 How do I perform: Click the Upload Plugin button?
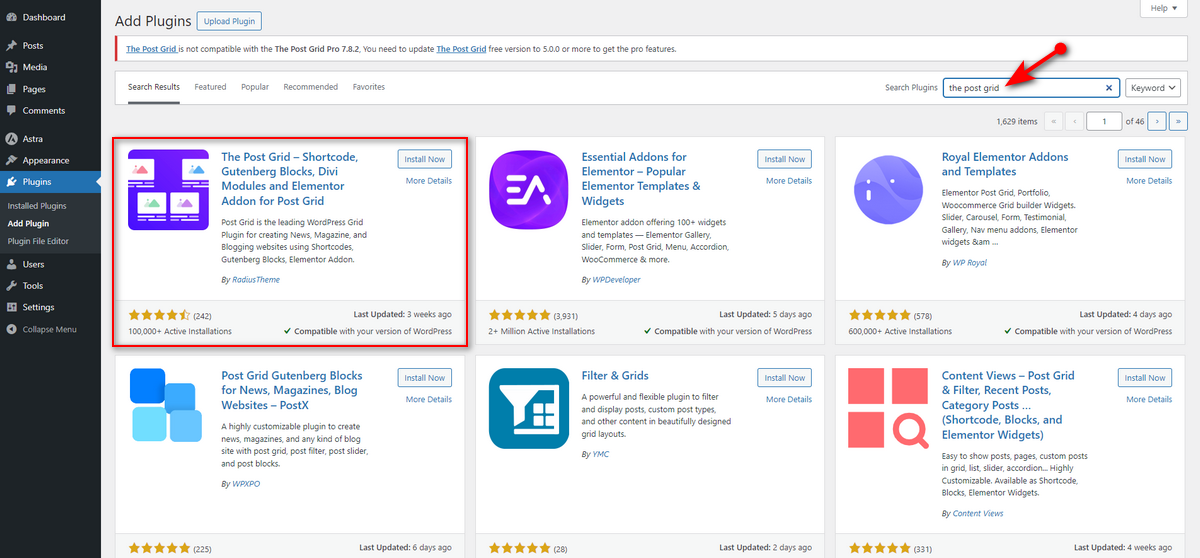tap(229, 21)
